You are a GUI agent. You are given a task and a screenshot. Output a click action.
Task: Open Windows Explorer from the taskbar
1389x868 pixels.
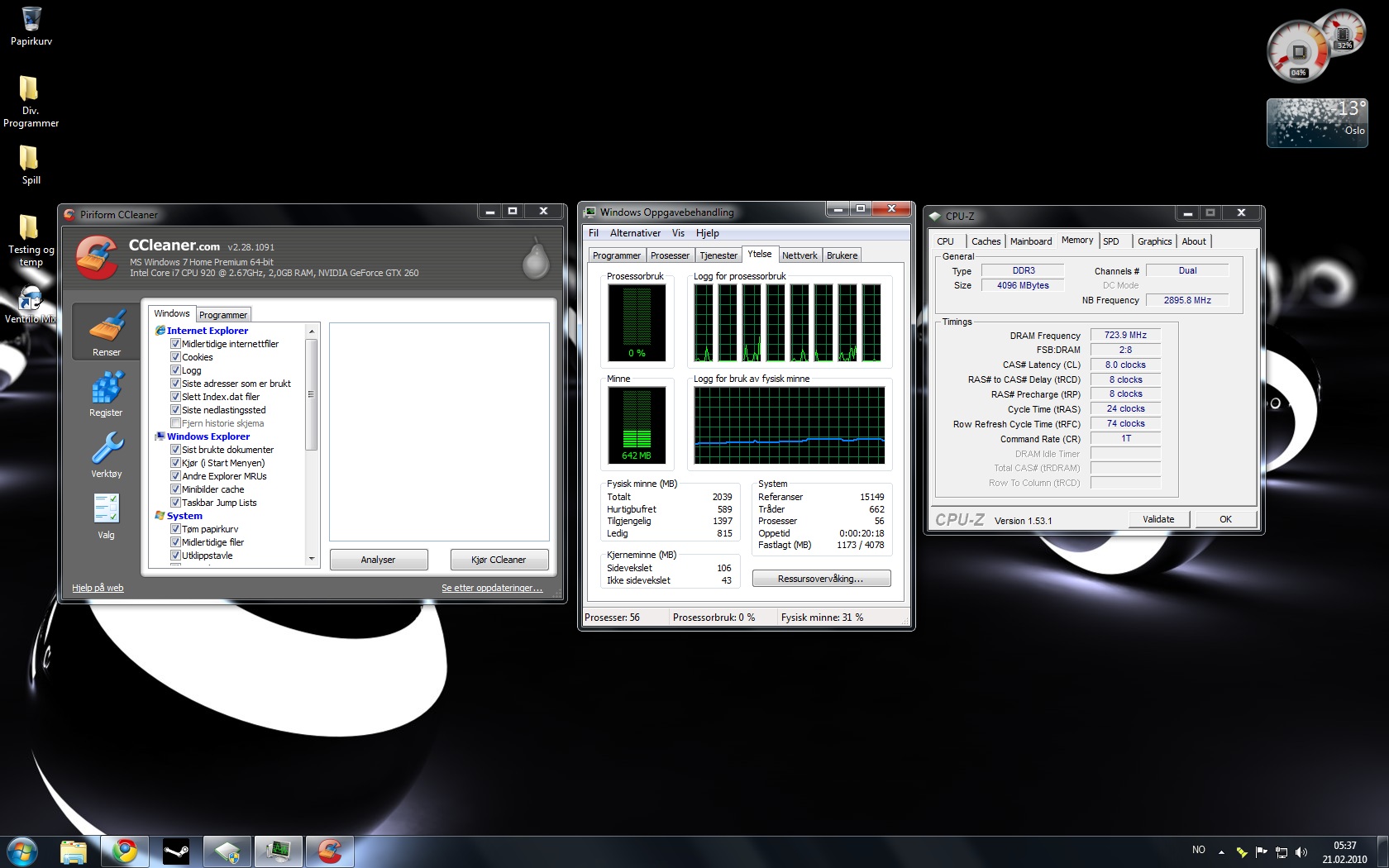click(x=74, y=851)
